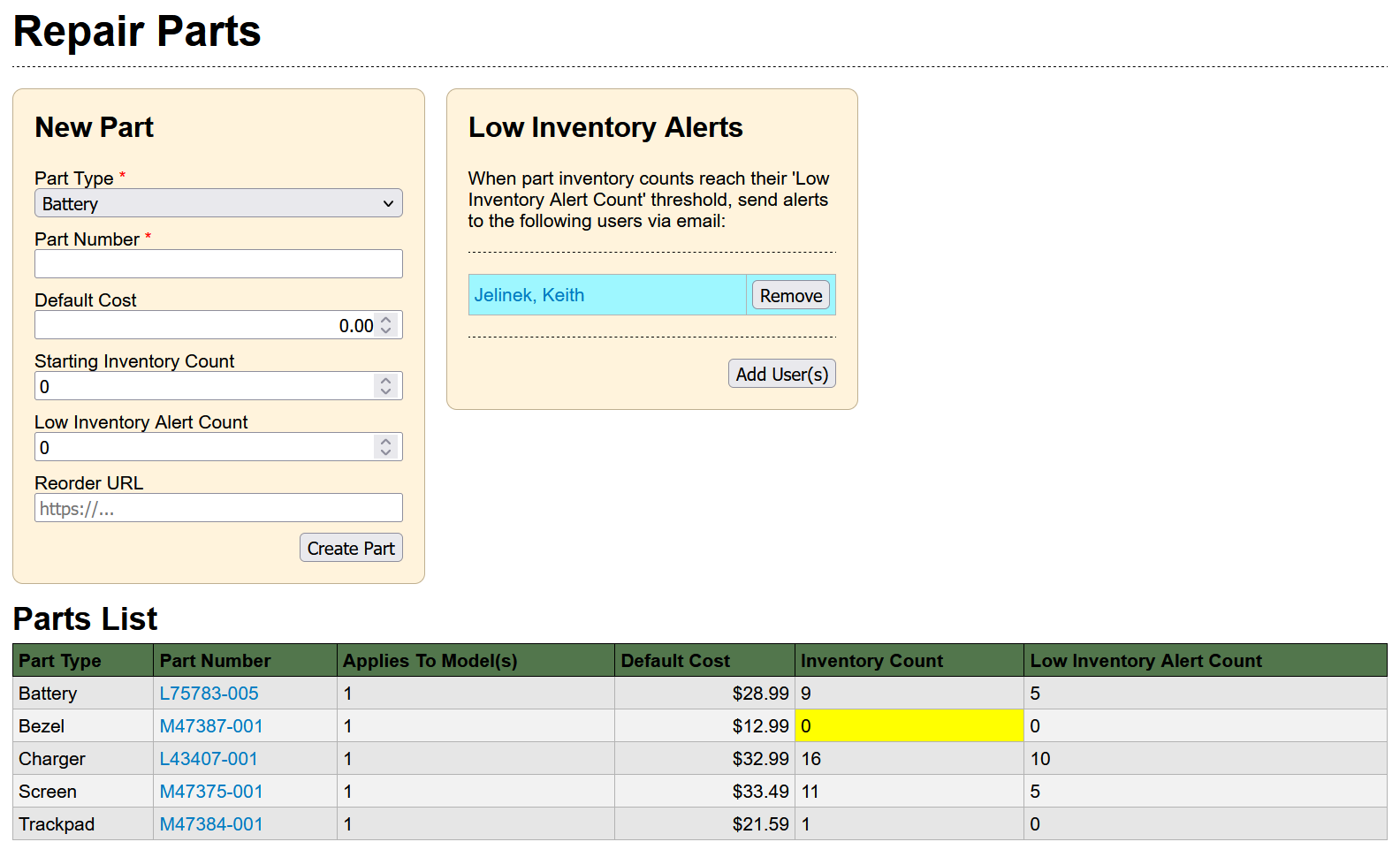
Task: Open battery part L75783-005
Action: (x=209, y=694)
